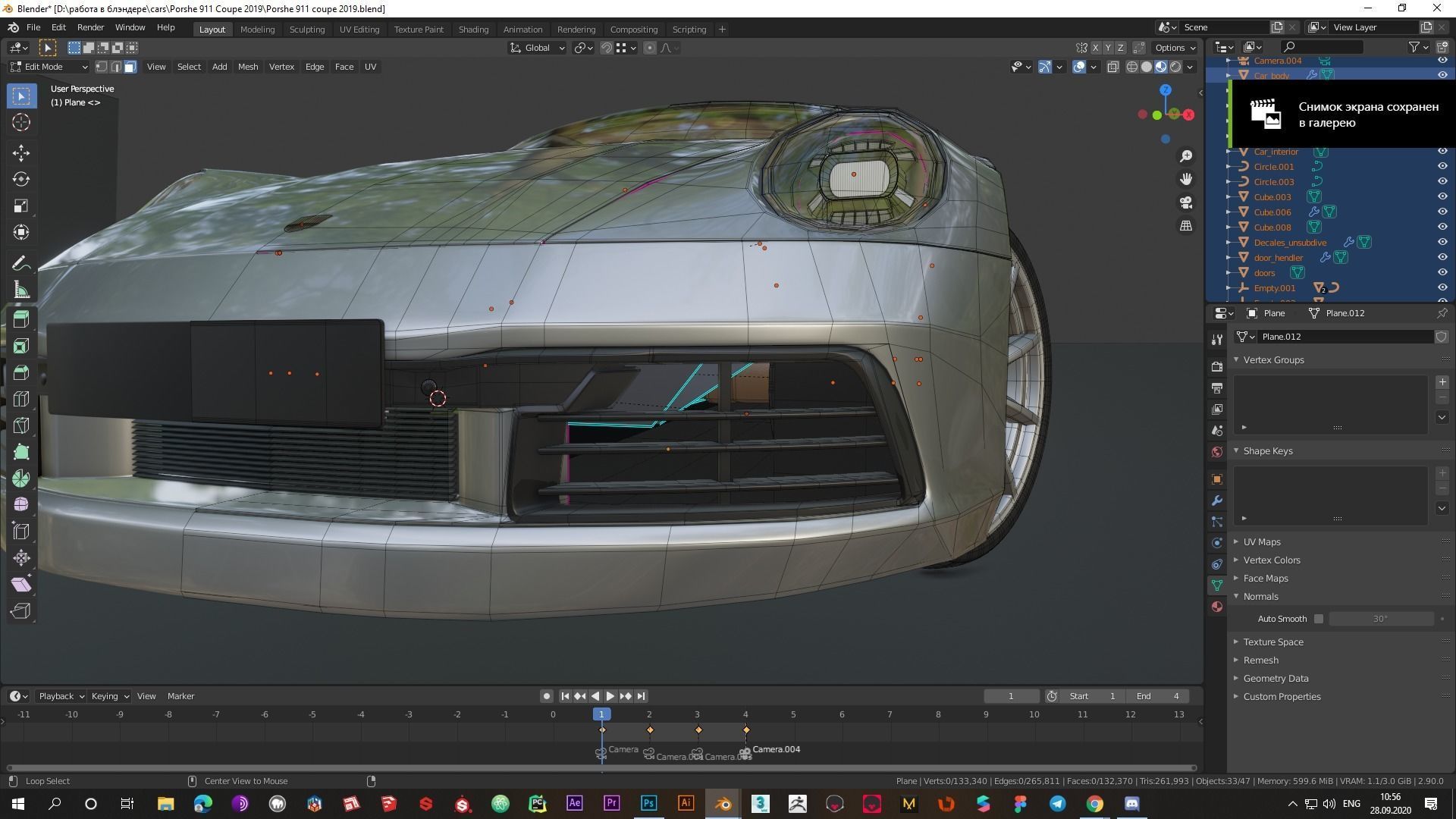This screenshot has height=819, width=1456.
Task: Open Object Data properties green triangle tab
Action: coord(1217,585)
